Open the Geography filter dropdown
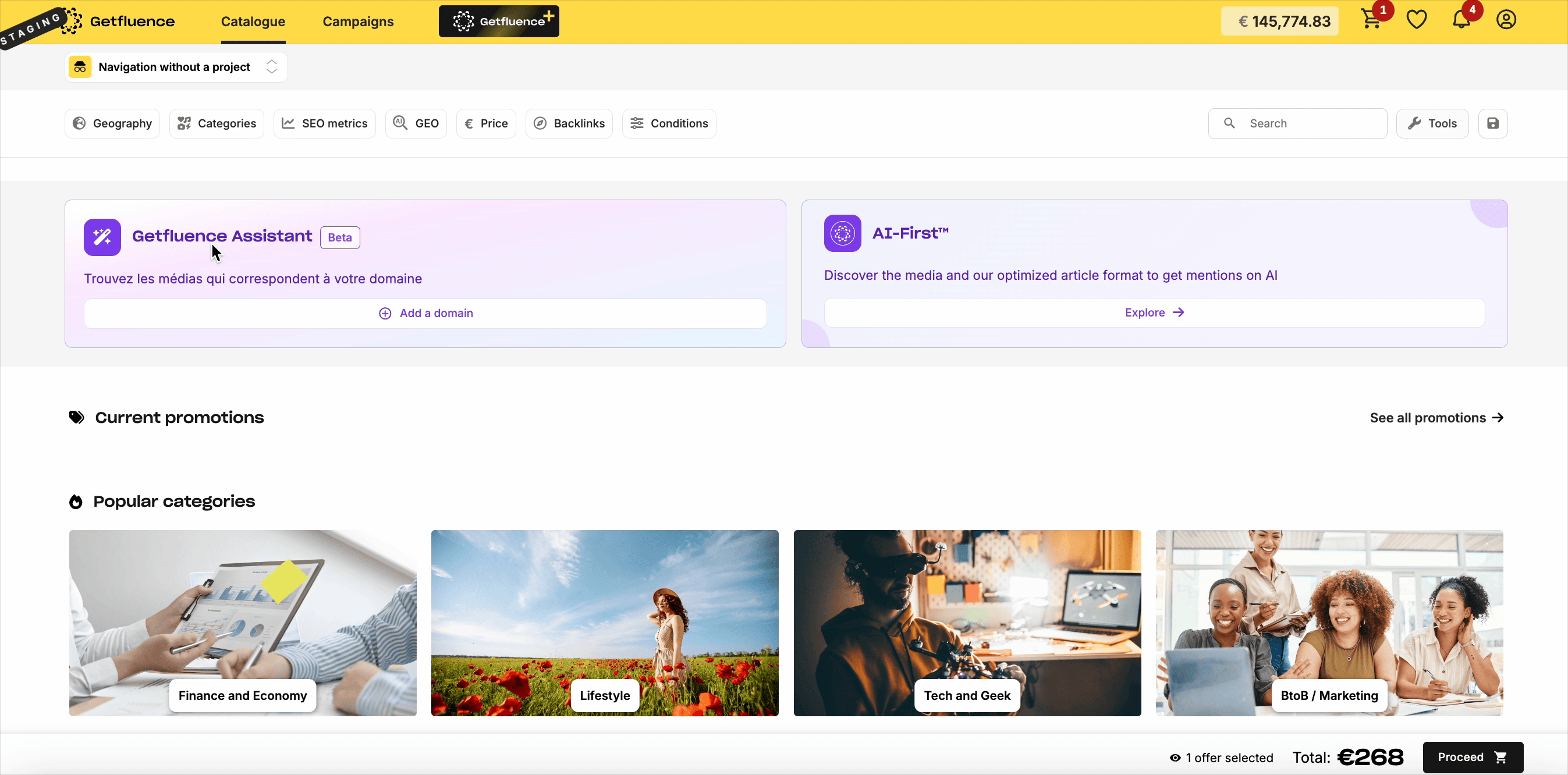1568x775 pixels. (x=112, y=123)
